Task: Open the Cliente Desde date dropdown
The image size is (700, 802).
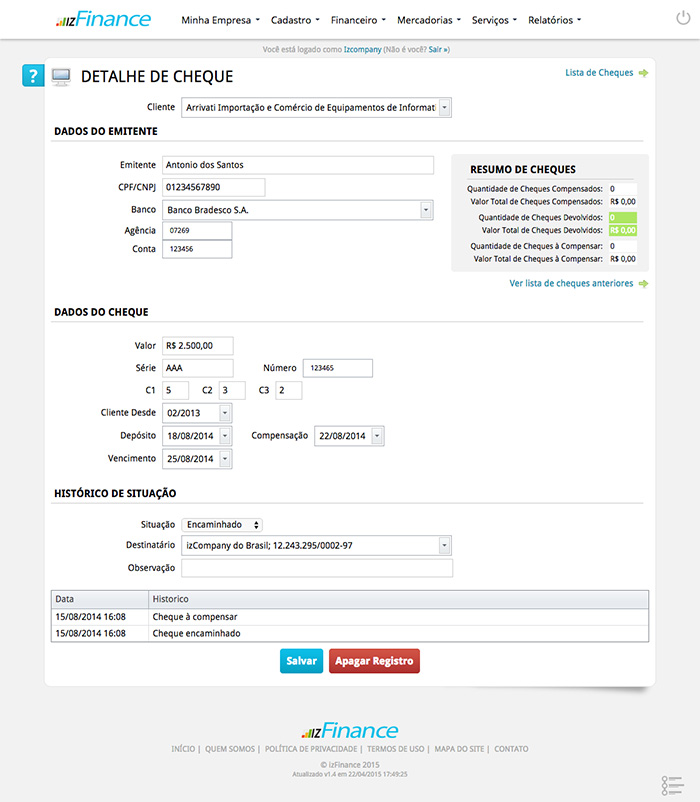Action: pos(225,412)
